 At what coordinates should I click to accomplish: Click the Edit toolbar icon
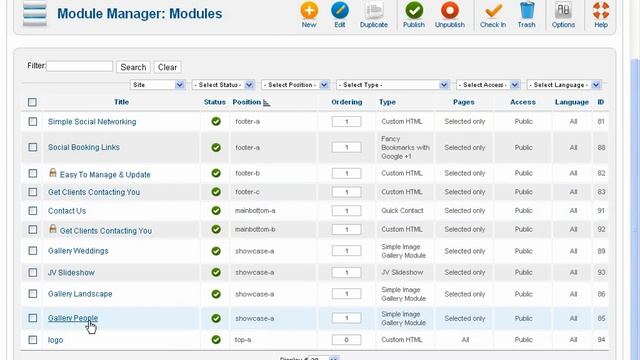340,15
